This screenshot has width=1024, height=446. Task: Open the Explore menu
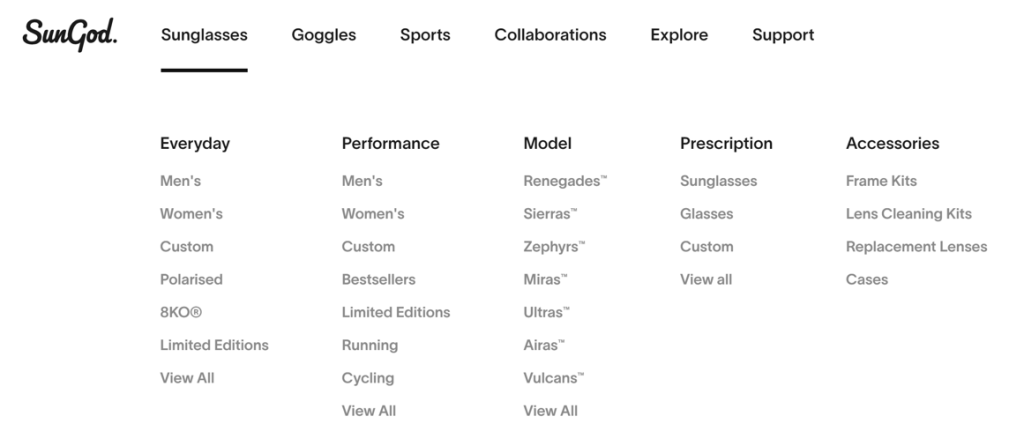(679, 35)
